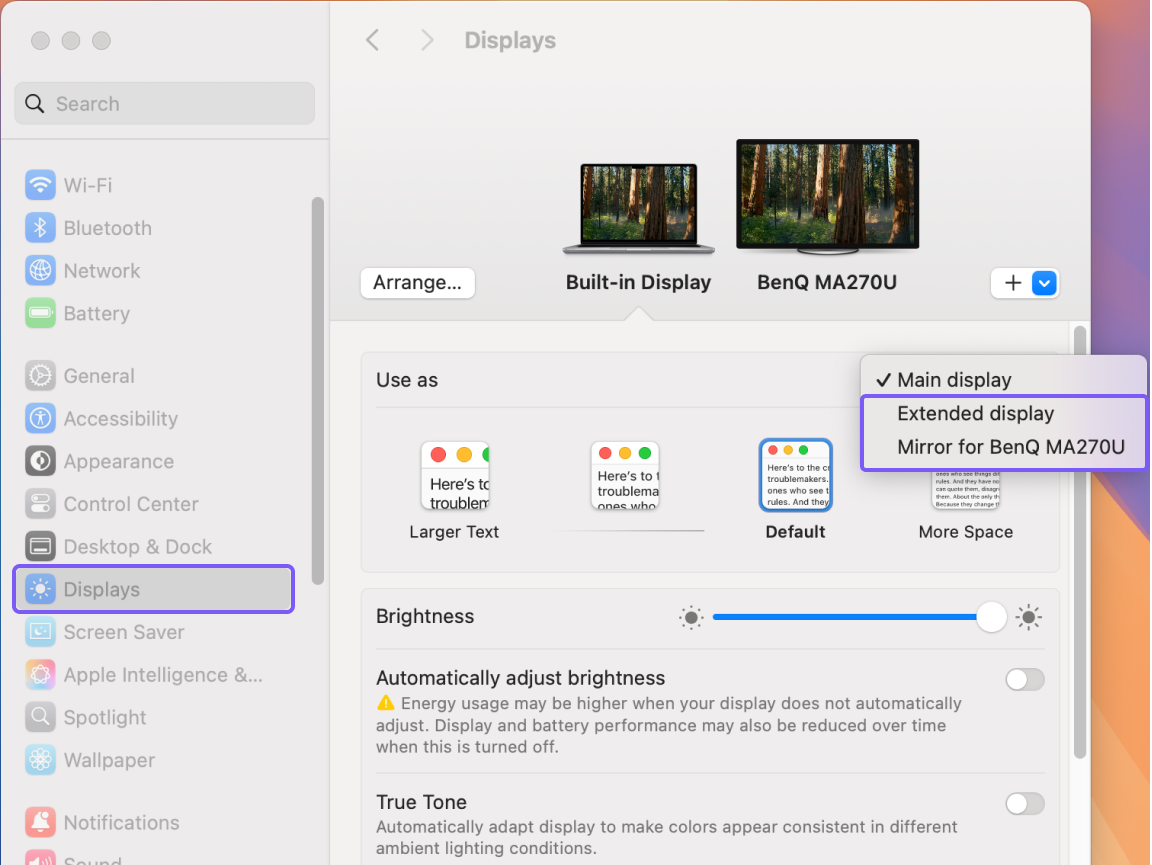Open Network settings via globe icon
Screen dimensions: 1152x865
click(40, 270)
